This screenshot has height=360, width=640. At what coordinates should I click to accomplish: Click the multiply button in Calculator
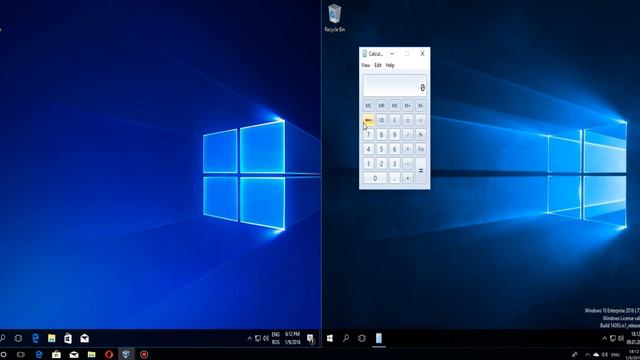coord(407,149)
